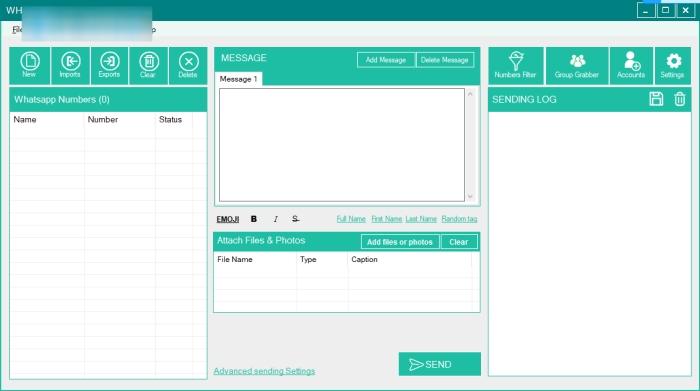The width and height of the screenshot is (700, 391).
Task: Click the Delete Message button
Action: tap(445, 60)
